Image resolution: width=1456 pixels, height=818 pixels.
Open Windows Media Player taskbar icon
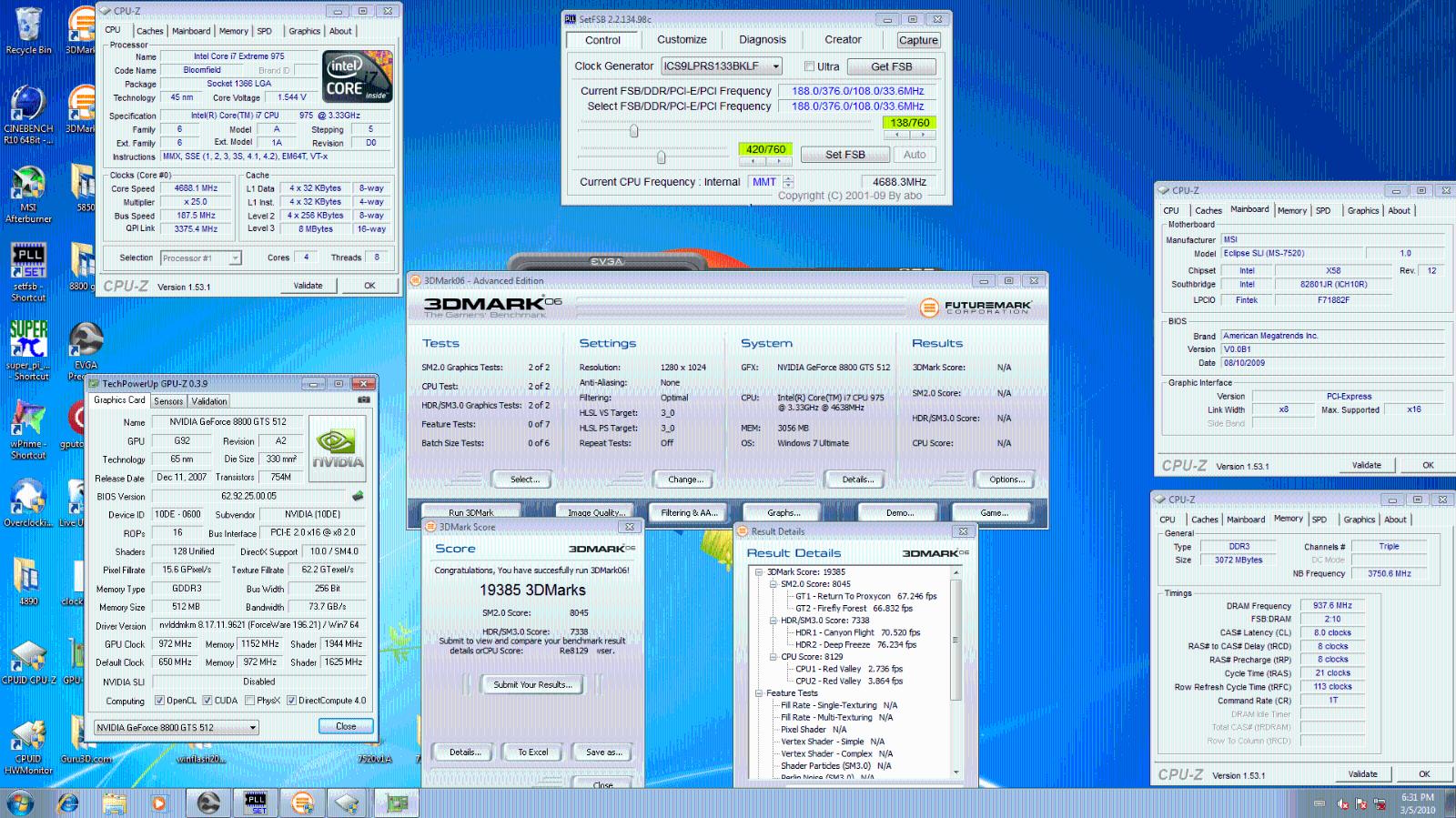tap(160, 803)
